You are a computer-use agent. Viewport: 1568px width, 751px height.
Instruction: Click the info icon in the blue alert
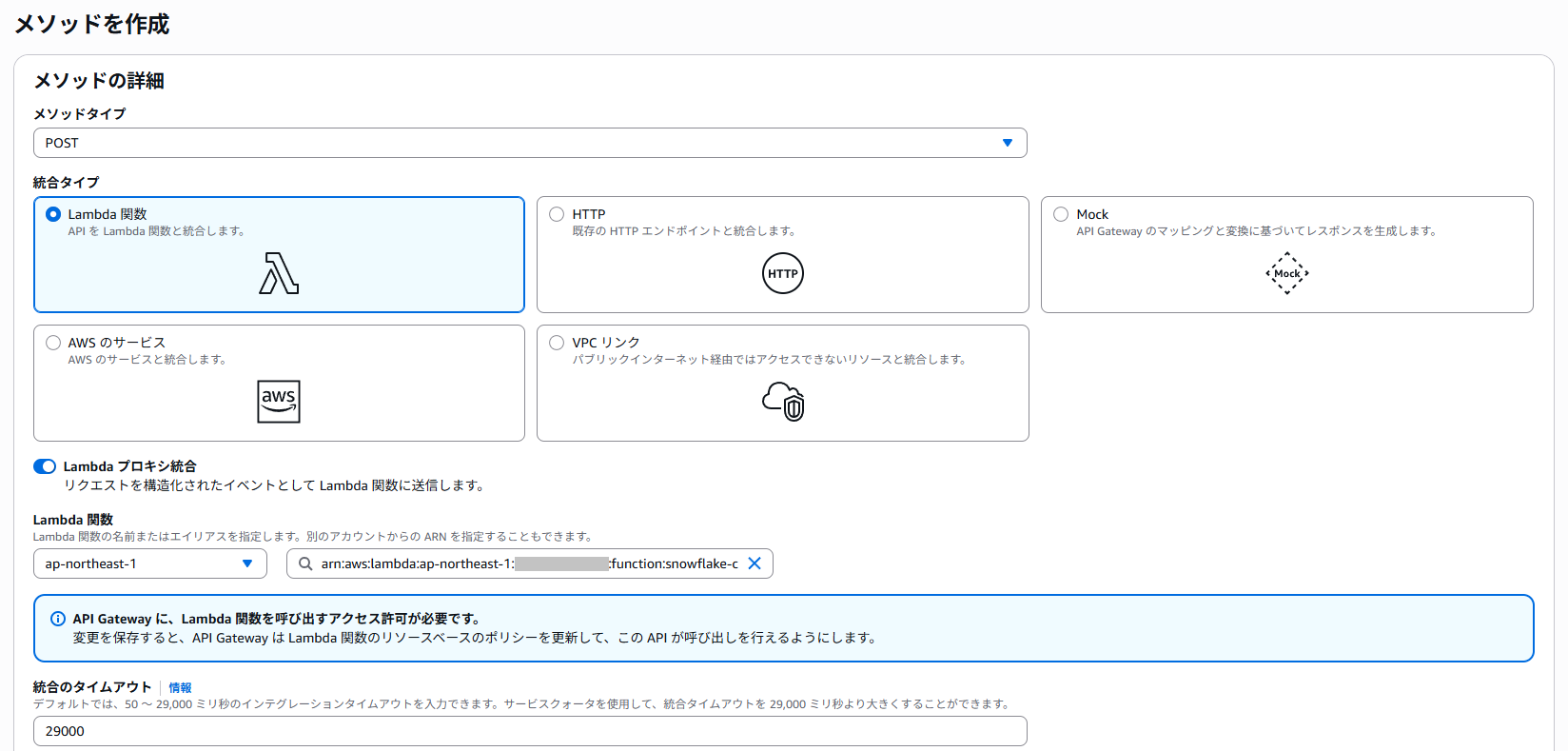(58, 619)
